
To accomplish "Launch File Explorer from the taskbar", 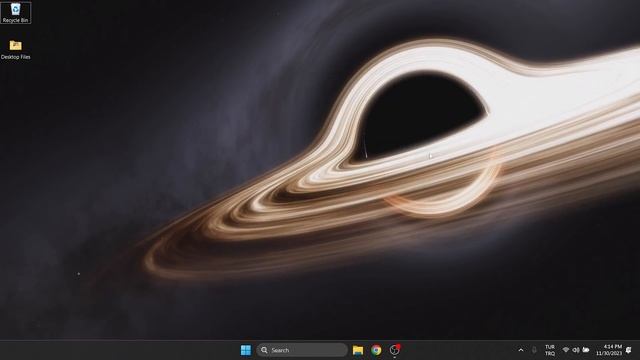I will coord(358,350).
